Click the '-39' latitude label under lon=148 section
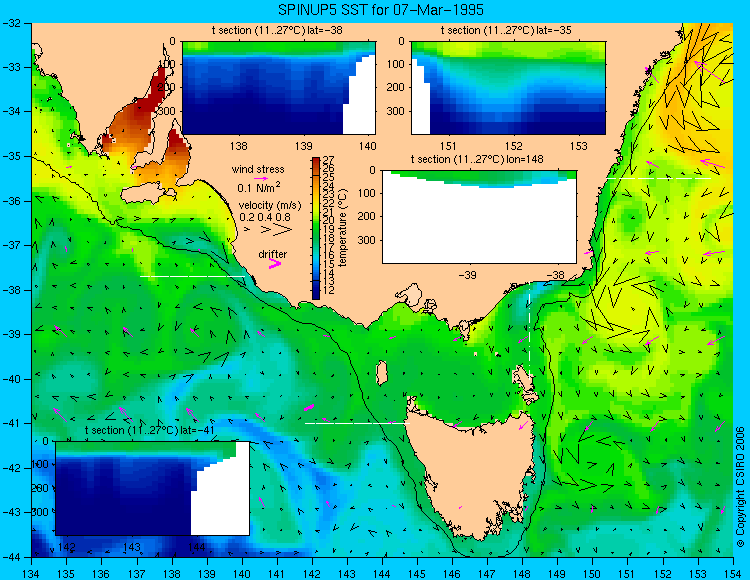 click(467, 275)
